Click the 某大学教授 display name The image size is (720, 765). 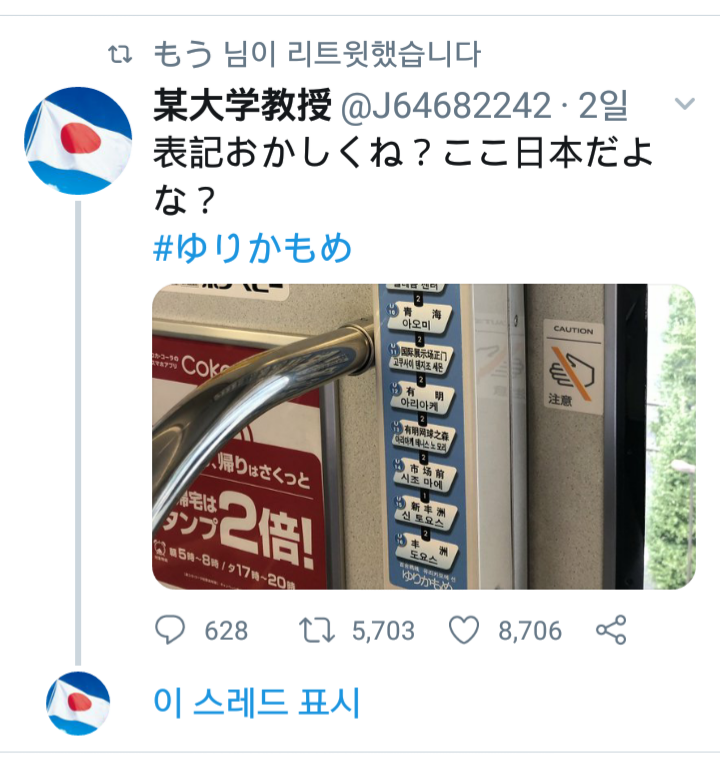[x=242, y=105]
